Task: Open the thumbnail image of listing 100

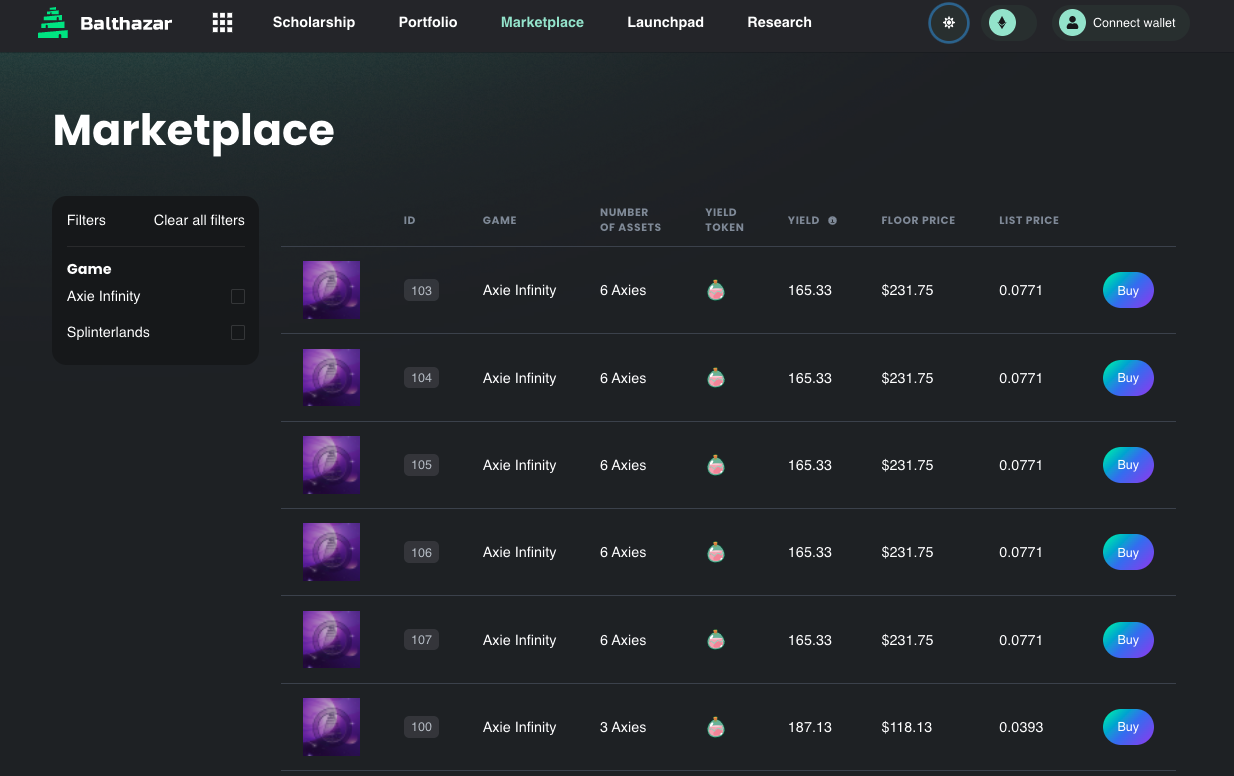Action: point(331,727)
